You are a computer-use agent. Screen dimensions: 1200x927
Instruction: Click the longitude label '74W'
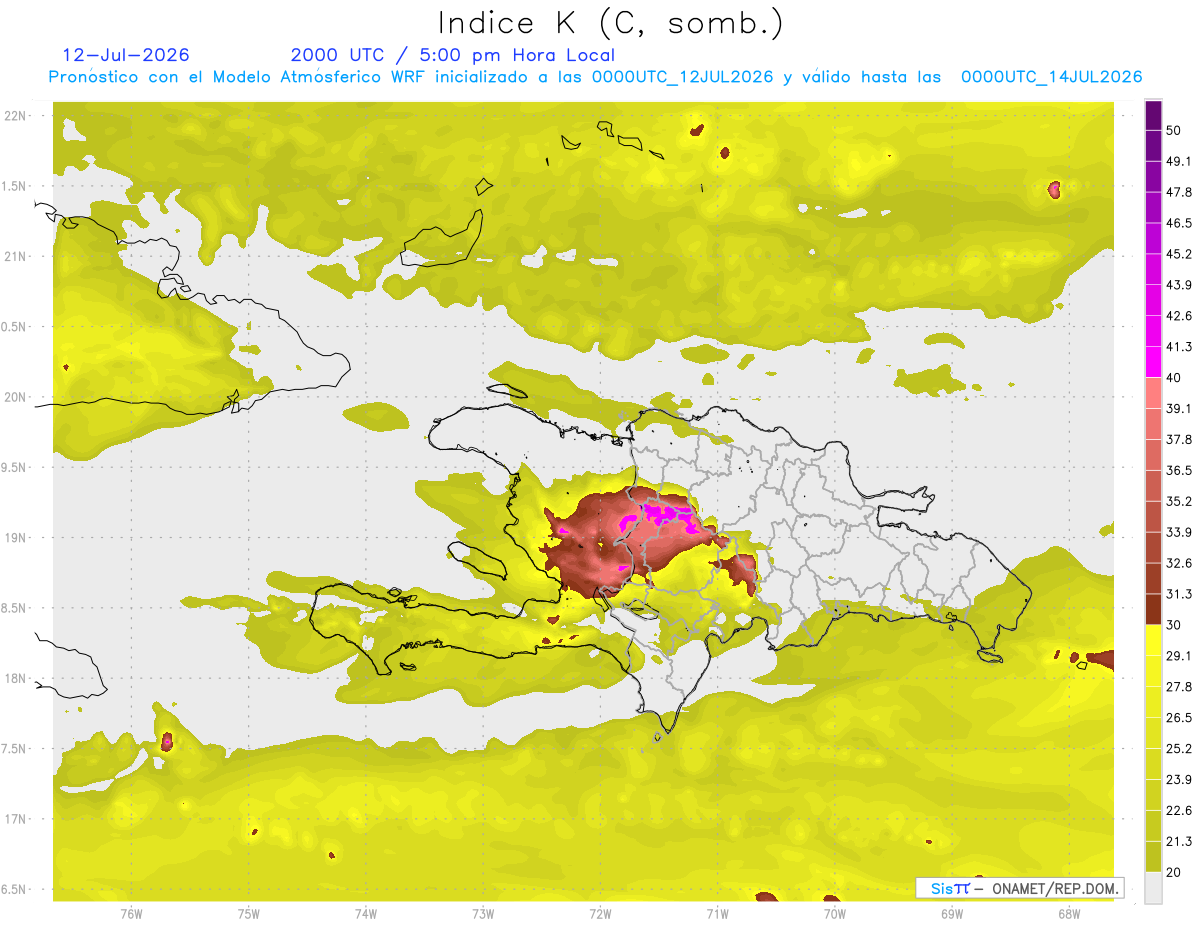pos(366,914)
